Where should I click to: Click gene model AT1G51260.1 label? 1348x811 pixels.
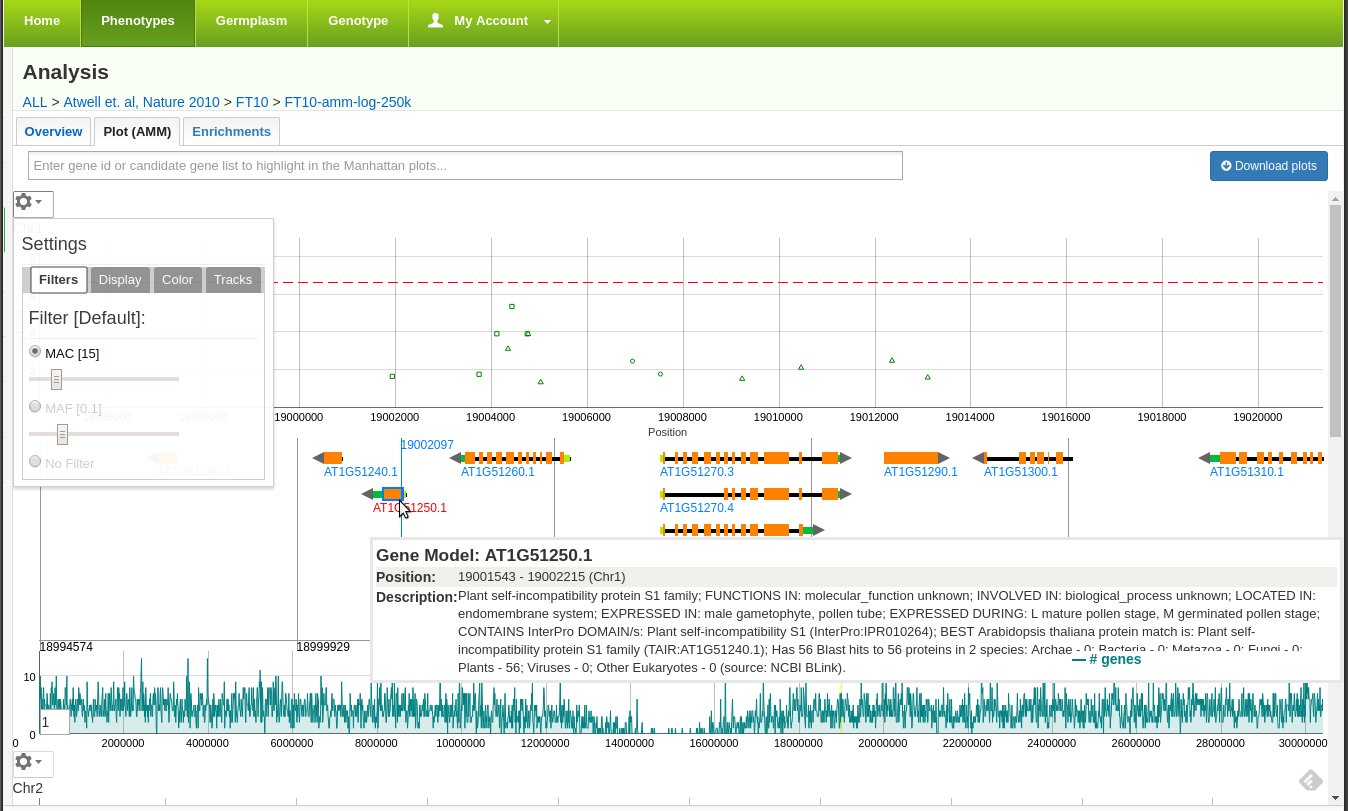click(498, 472)
